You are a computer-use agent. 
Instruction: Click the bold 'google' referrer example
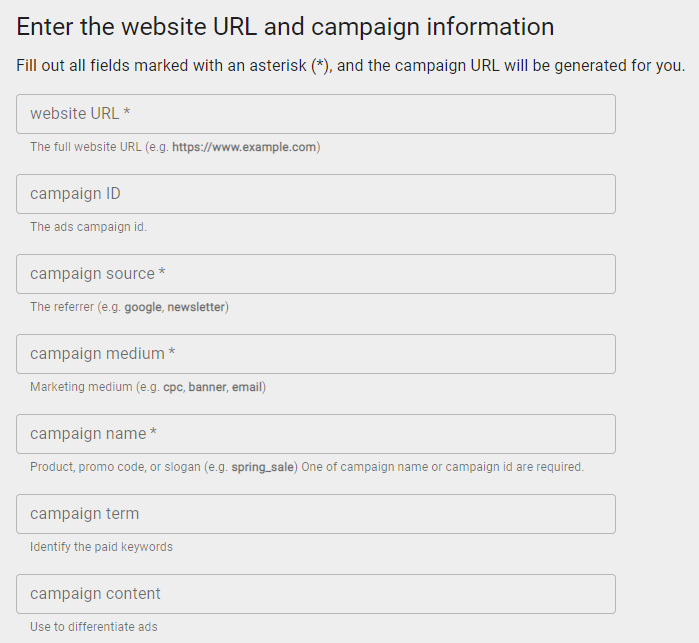tap(143, 307)
